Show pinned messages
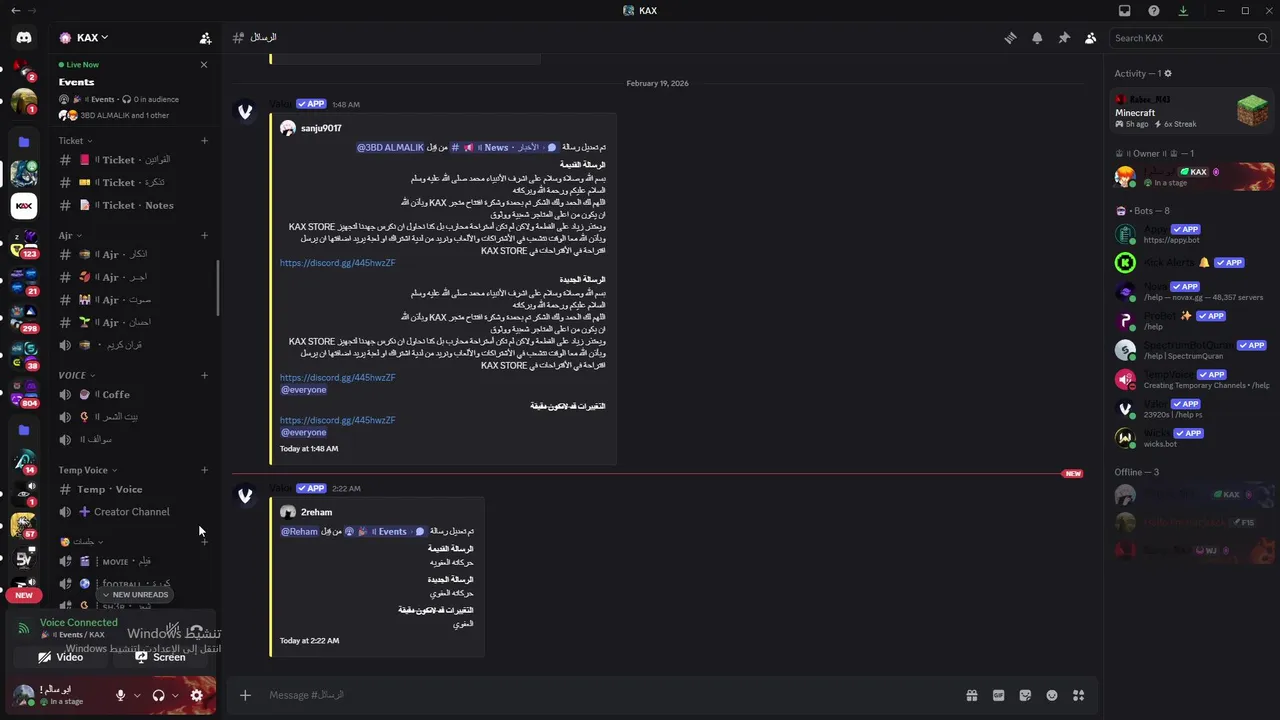Viewport: 1280px width, 720px height. (1064, 38)
